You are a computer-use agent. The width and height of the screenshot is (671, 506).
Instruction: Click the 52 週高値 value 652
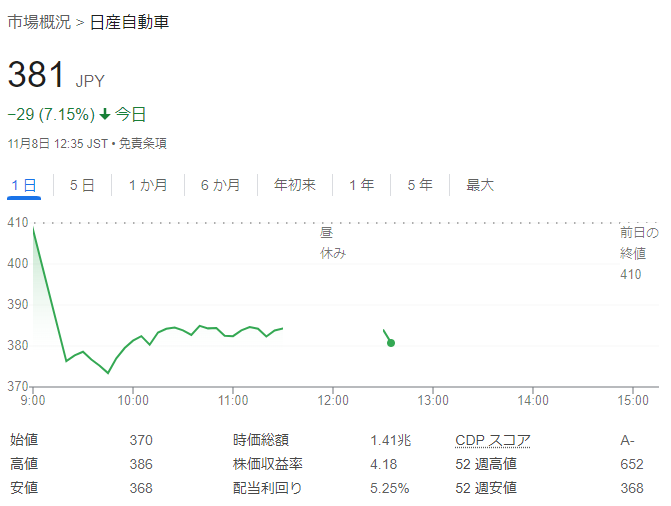(632, 464)
